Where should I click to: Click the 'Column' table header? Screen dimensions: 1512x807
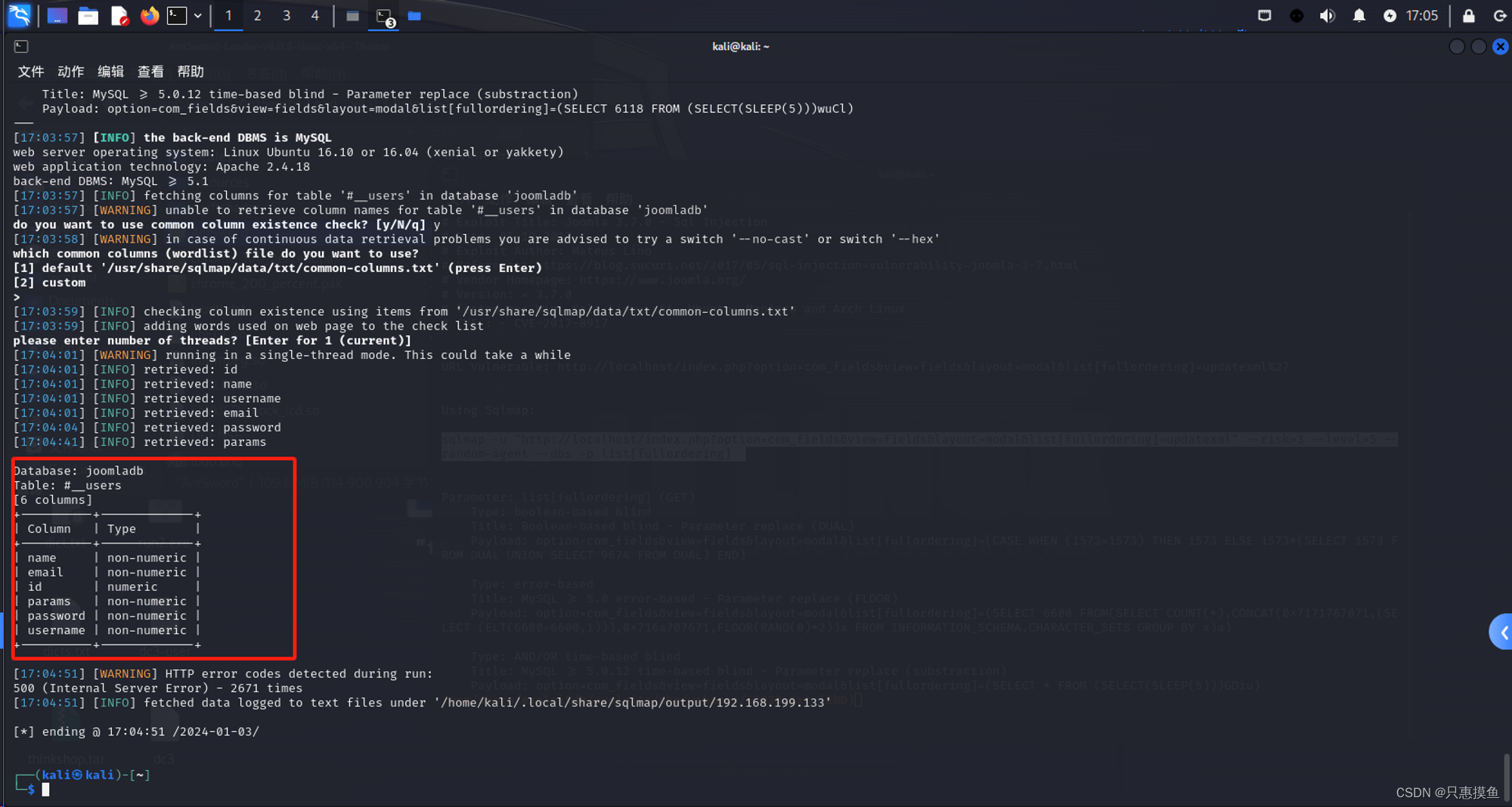49,529
